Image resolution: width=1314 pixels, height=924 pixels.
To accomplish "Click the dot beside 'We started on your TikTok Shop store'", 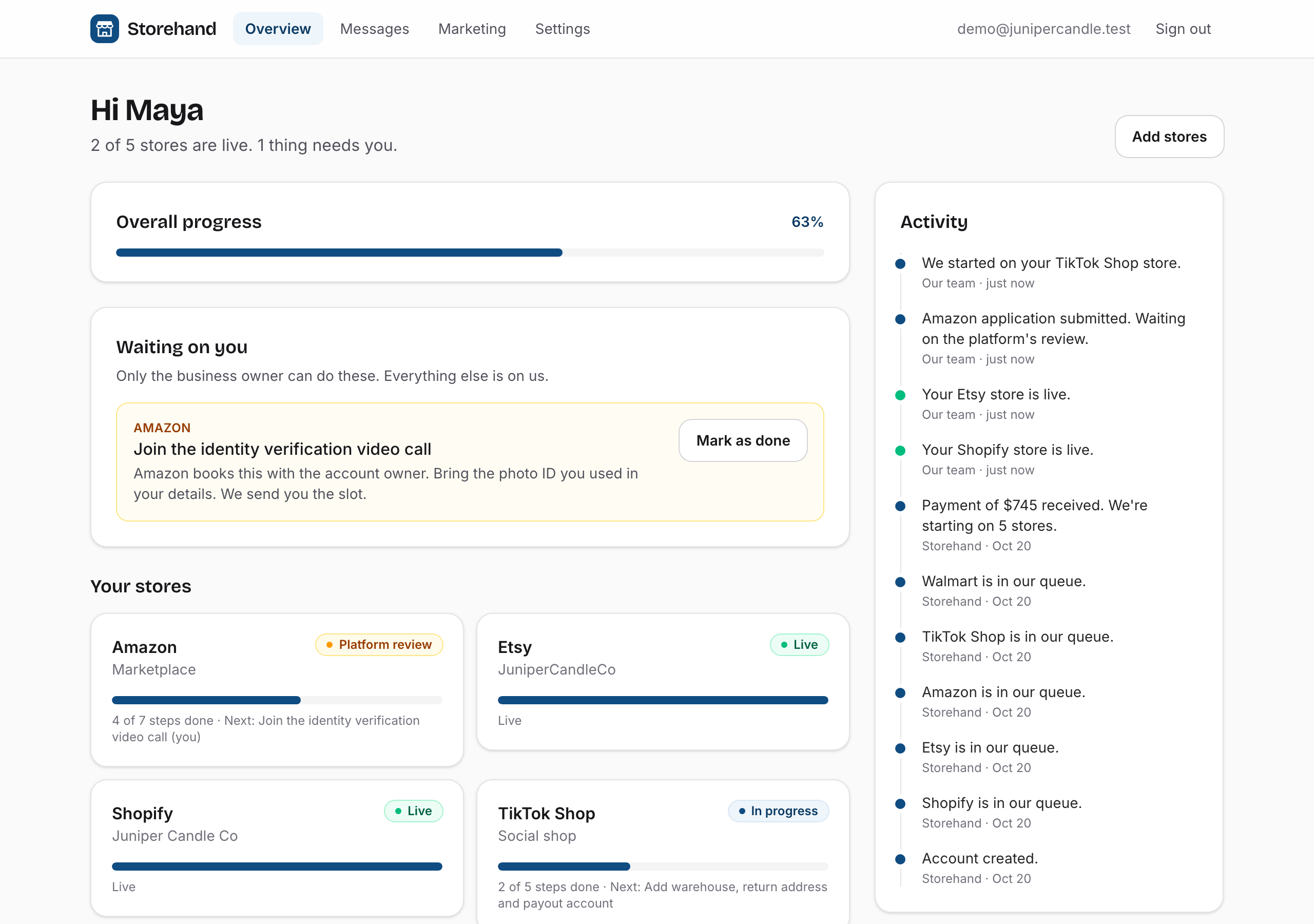I will click(x=900, y=263).
